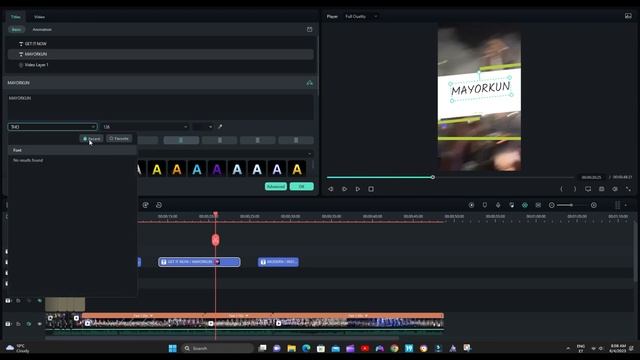The height and width of the screenshot is (360, 640).
Task: Click the mark-in bracket icon in the player
Action: point(561,189)
